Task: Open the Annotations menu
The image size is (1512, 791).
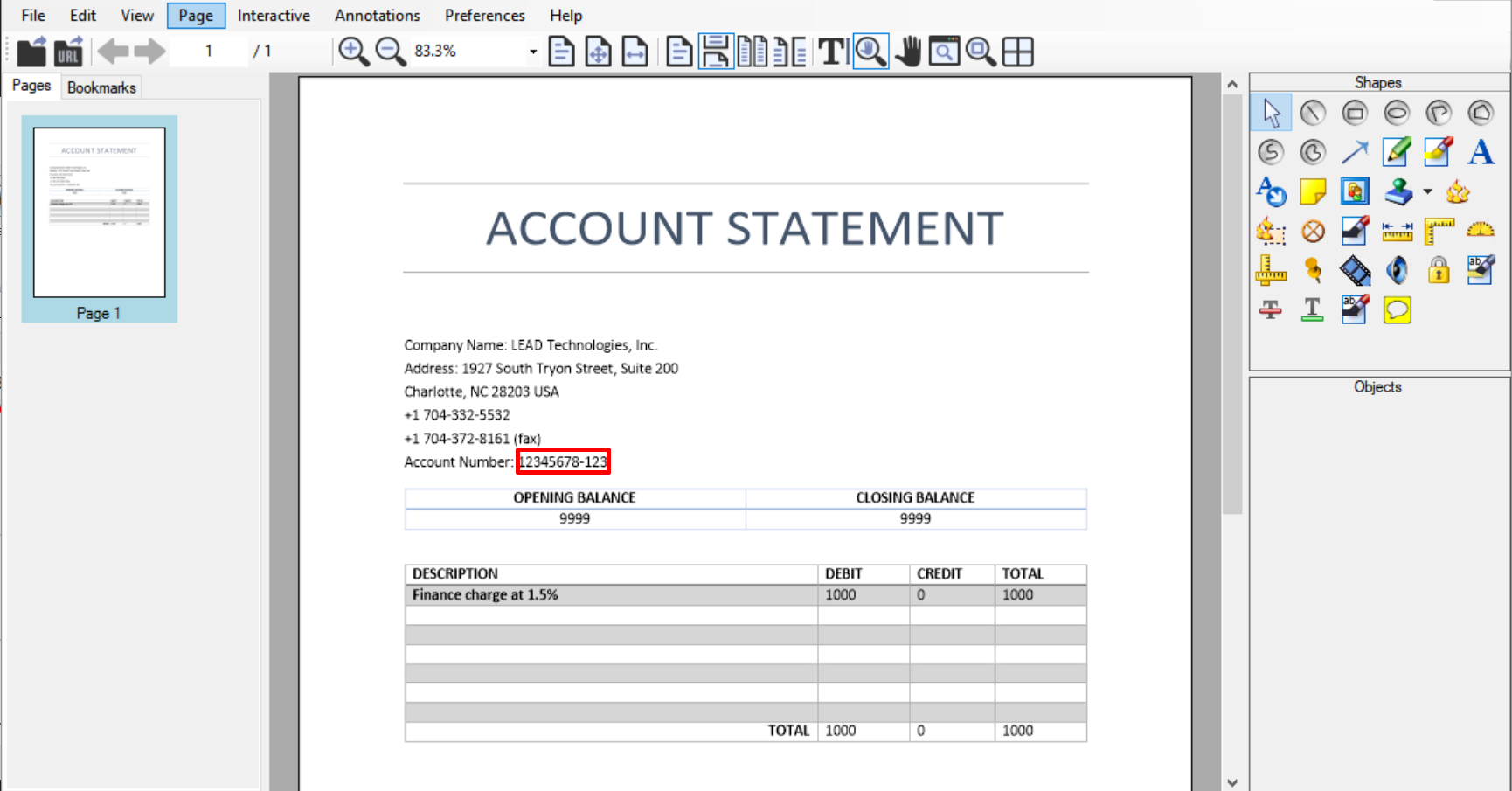Action: pyautogui.click(x=377, y=15)
